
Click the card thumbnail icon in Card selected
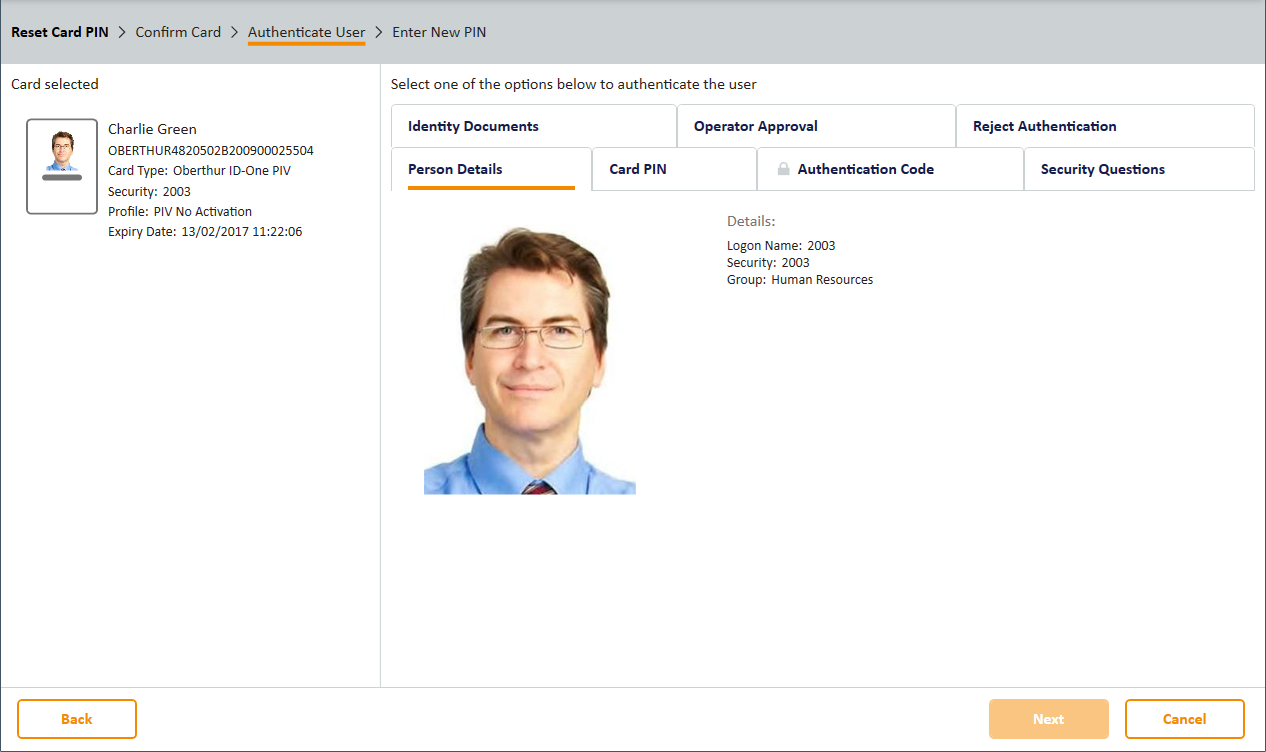(62, 167)
